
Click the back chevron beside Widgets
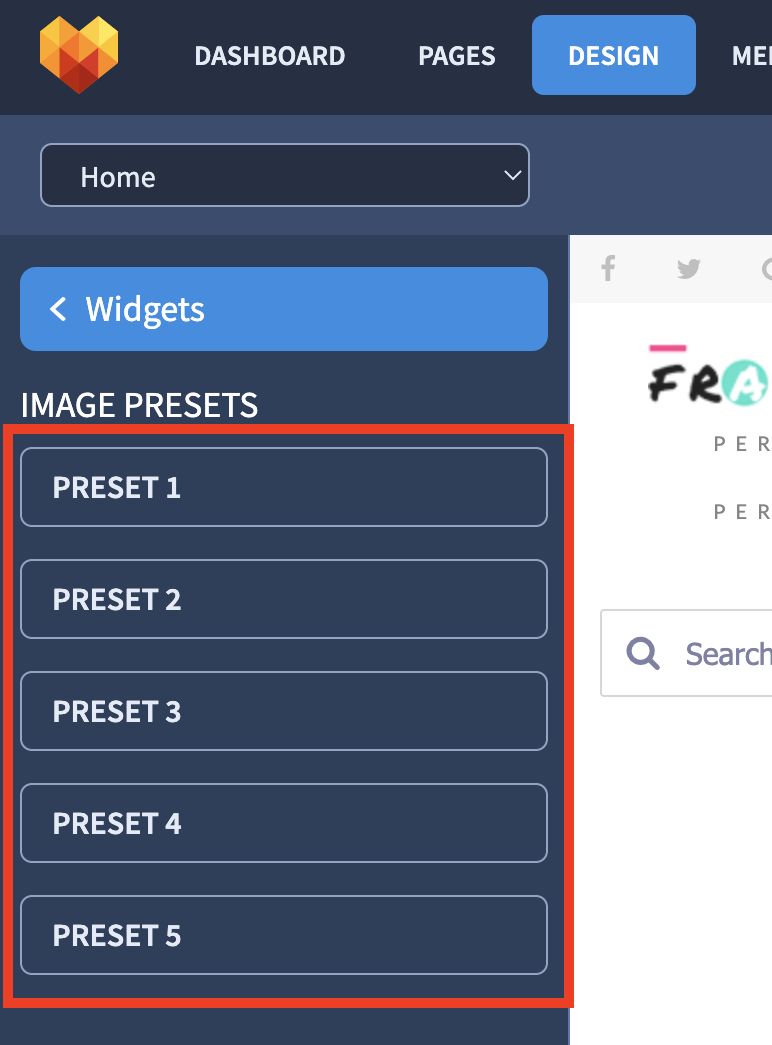click(58, 309)
